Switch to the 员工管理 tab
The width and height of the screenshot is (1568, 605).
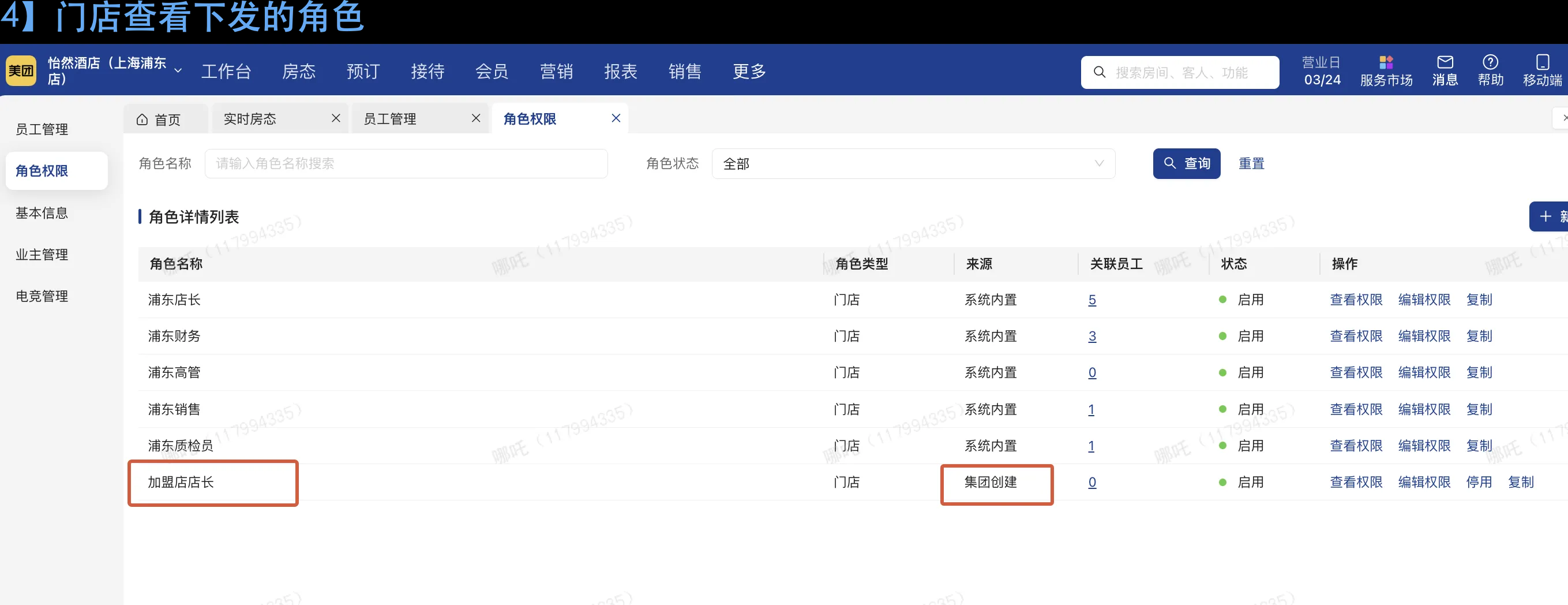pyautogui.click(x=389, y=119)
